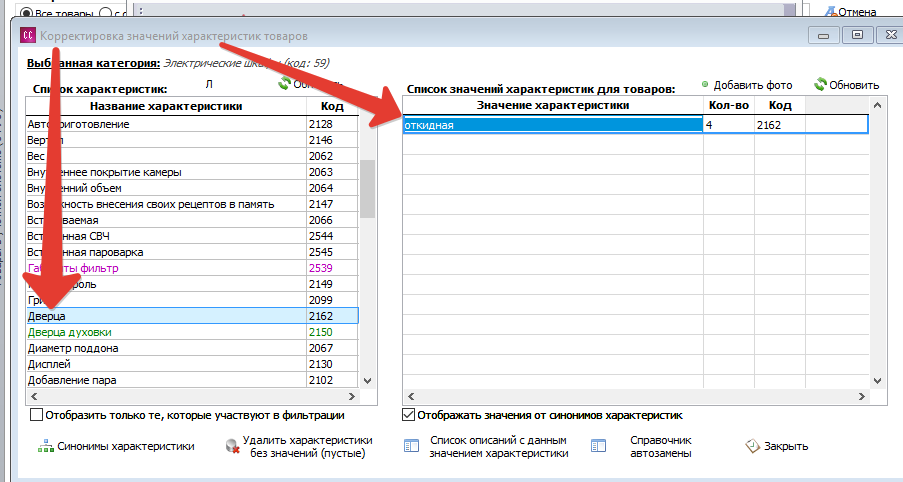Click up arrow of values list scrollbar
The width and height of the screenshot is (903, 482).
point(877,105)
